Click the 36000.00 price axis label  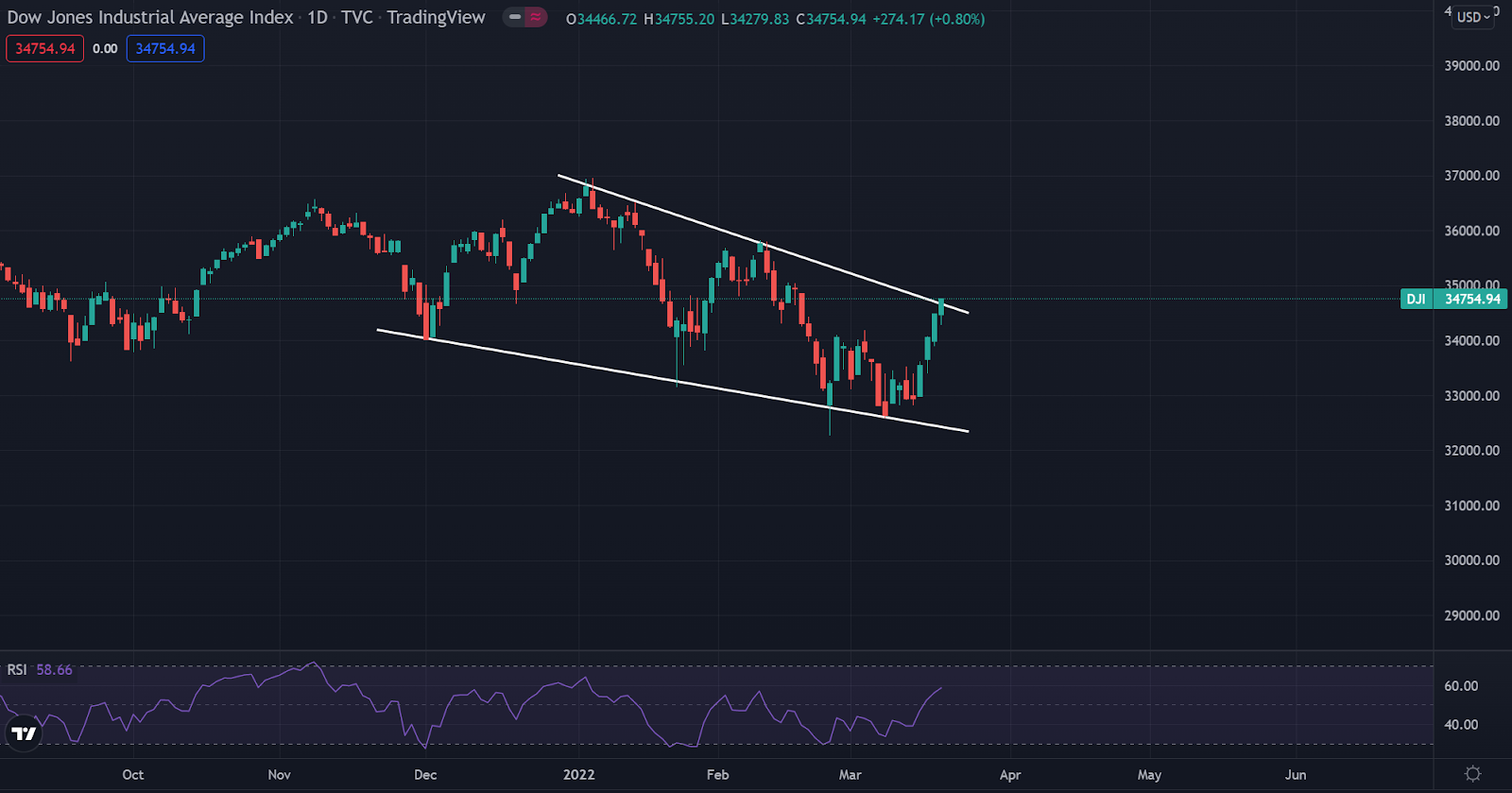(1472, 231)
